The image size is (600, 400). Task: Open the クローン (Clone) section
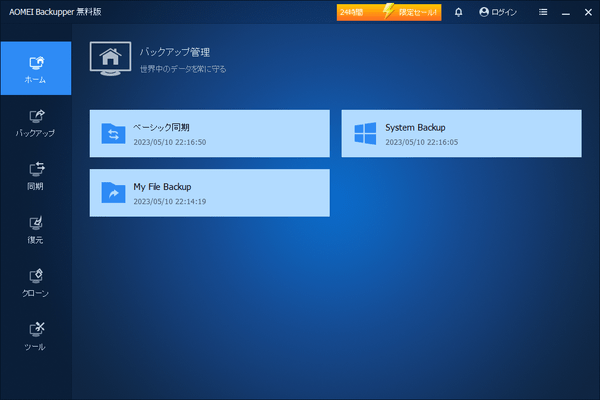click(x=36, y=283)
